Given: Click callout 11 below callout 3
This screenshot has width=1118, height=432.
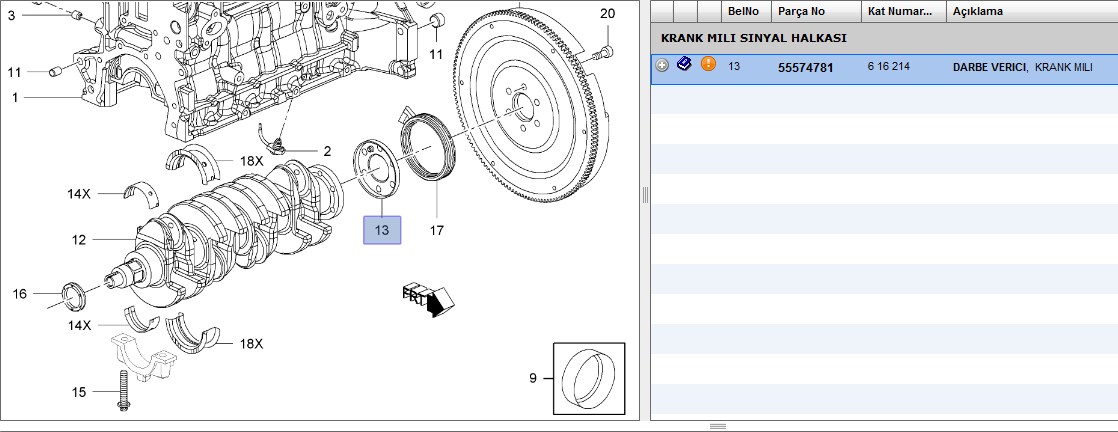Looking at the screenshot, I should pos(15,72).
